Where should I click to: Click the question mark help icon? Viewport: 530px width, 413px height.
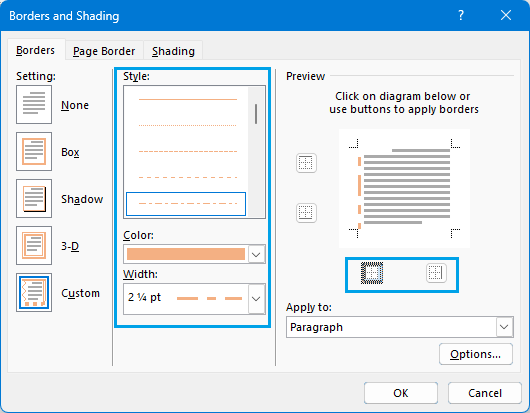coord(461,15)
